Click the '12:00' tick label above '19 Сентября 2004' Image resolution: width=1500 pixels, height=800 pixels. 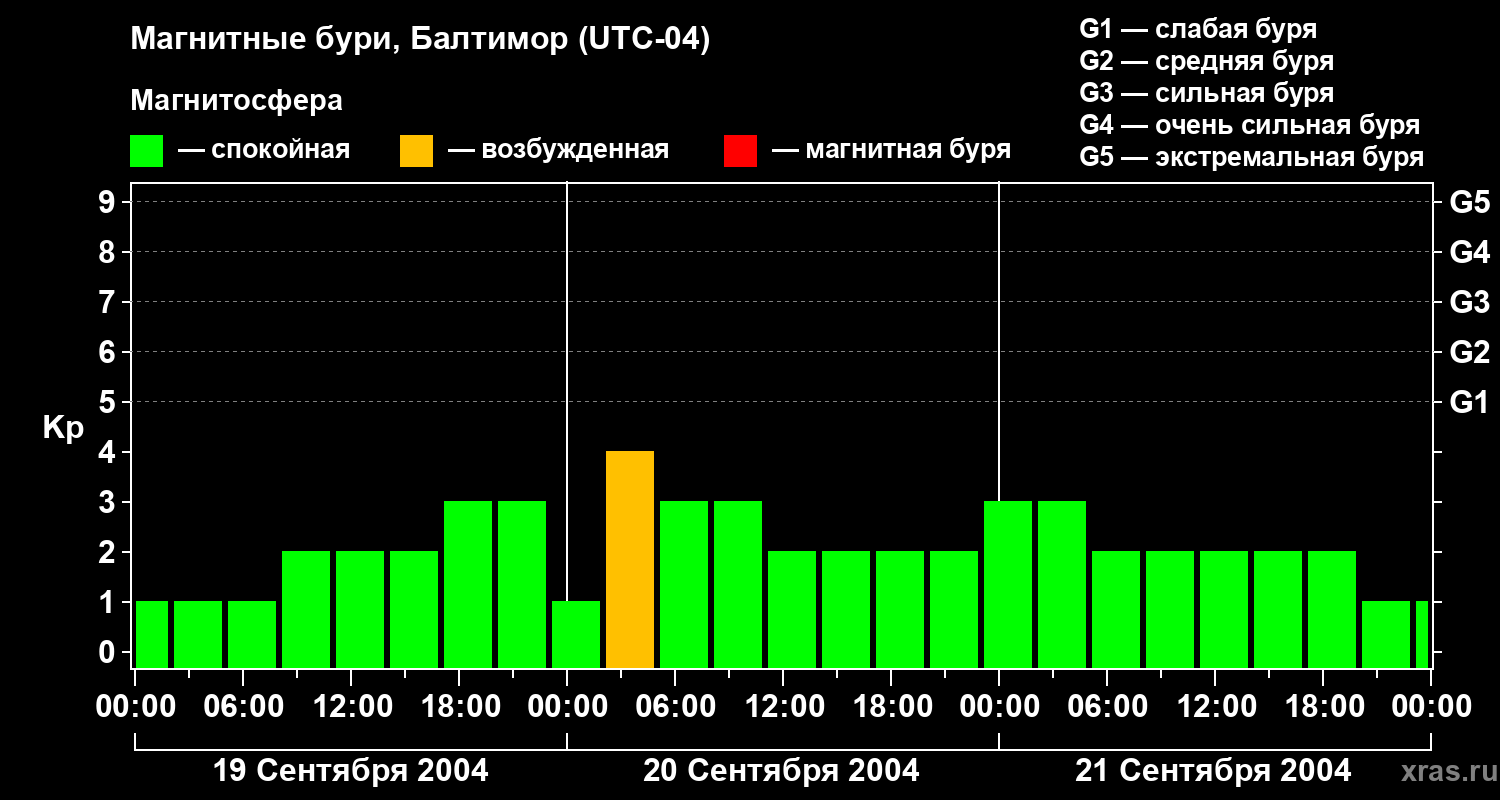[x=351, y=707]
